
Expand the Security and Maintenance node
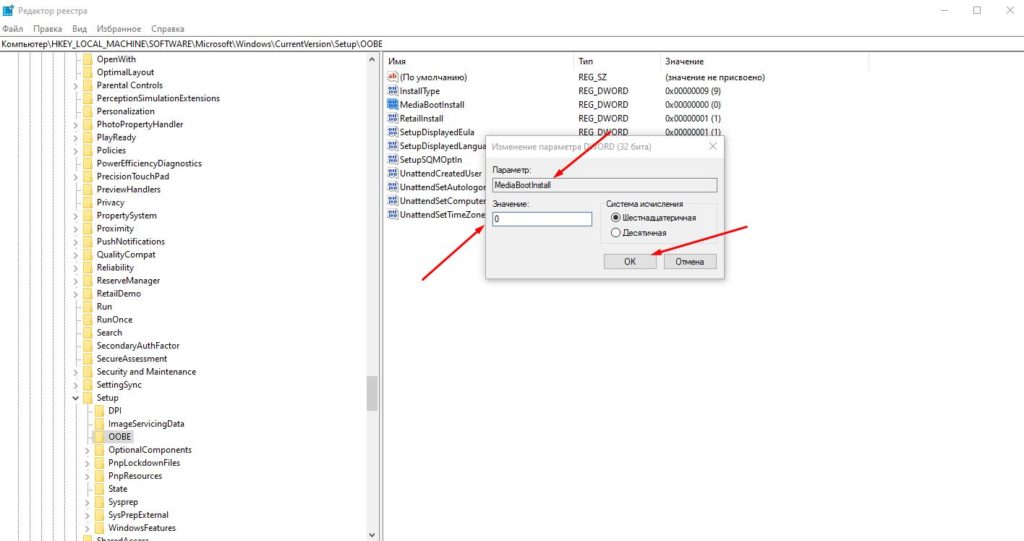(76, 372)
